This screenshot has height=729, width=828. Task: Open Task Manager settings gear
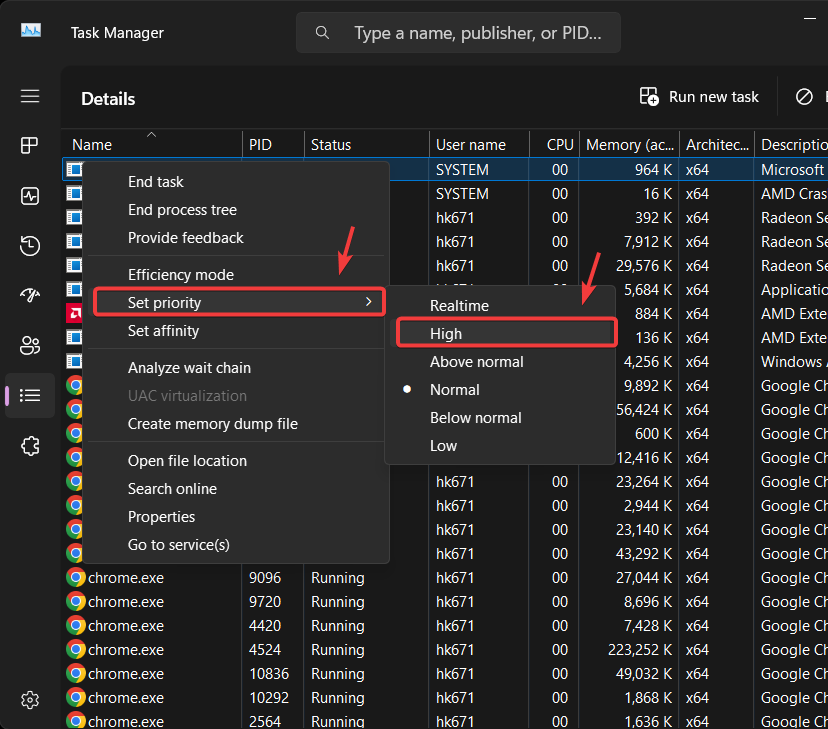click(x=30, y=699)
